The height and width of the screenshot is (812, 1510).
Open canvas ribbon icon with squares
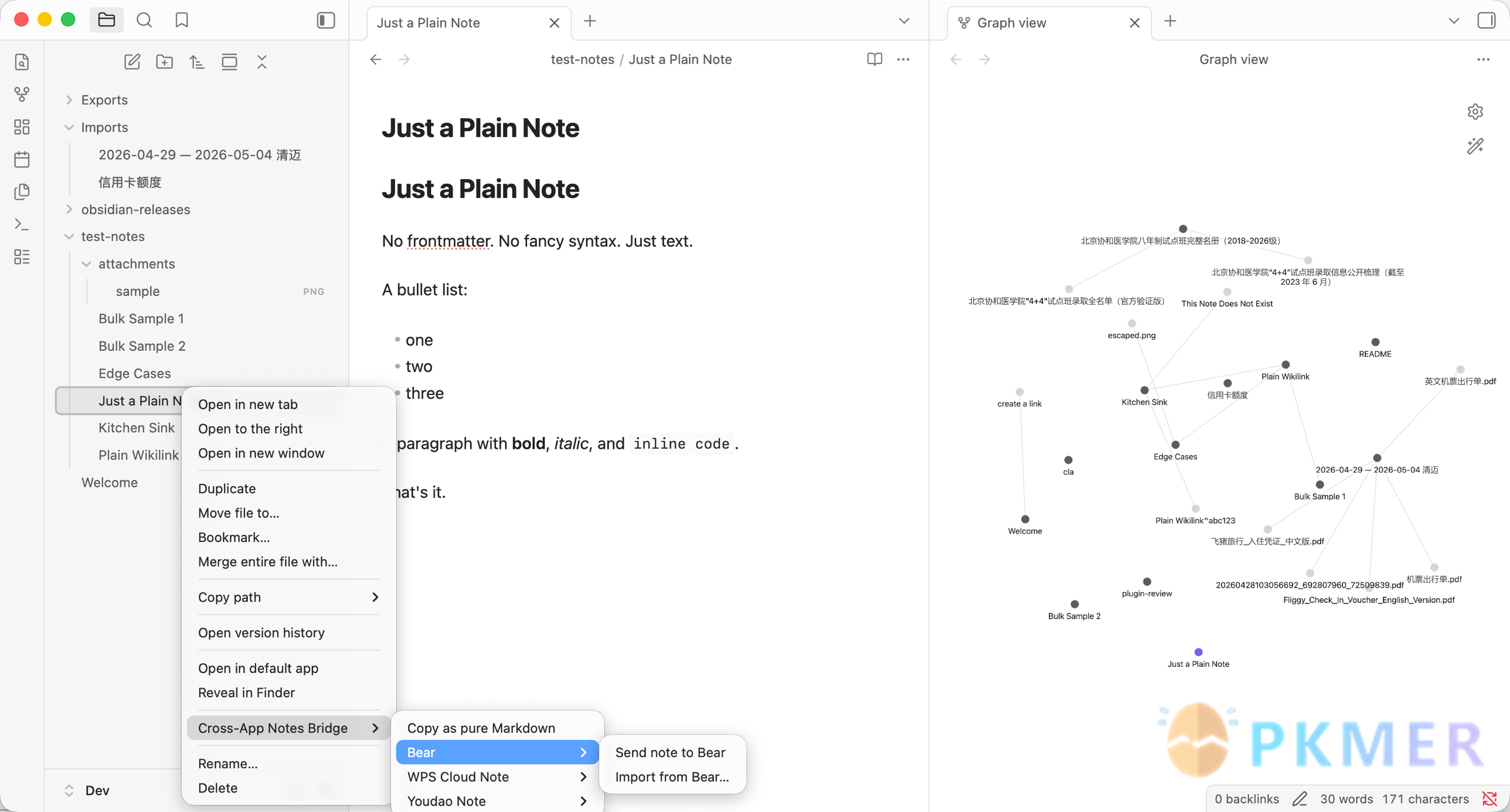[22, 127]
